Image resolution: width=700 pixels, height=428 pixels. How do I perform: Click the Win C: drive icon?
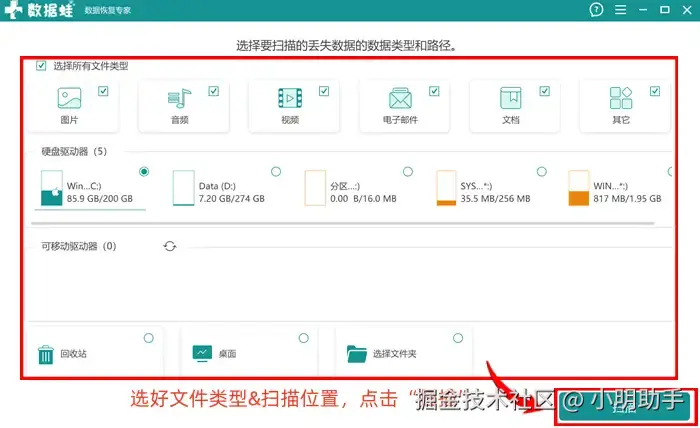tap(51, 188)
